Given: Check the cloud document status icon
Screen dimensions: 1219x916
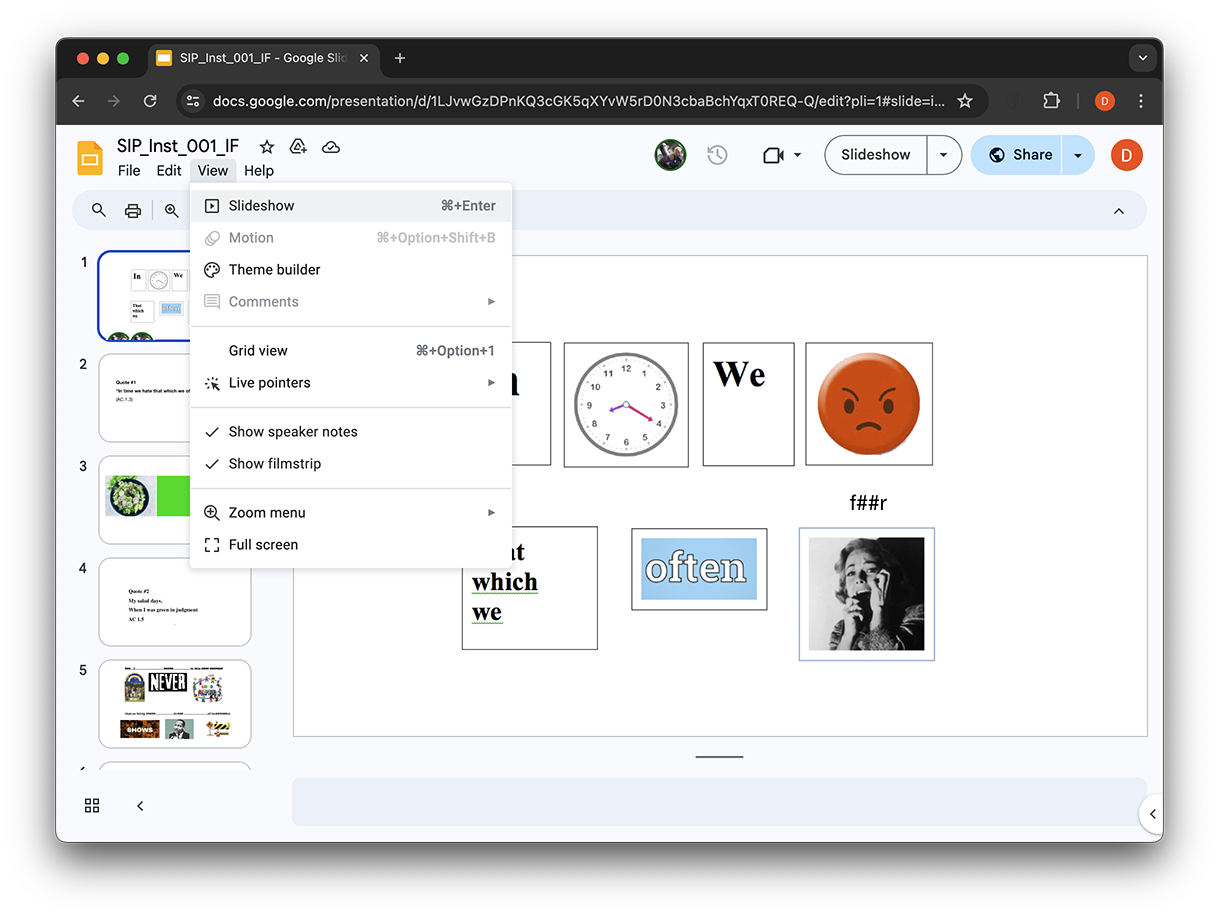Looking at the screenshot, I should tap(331, 147).
